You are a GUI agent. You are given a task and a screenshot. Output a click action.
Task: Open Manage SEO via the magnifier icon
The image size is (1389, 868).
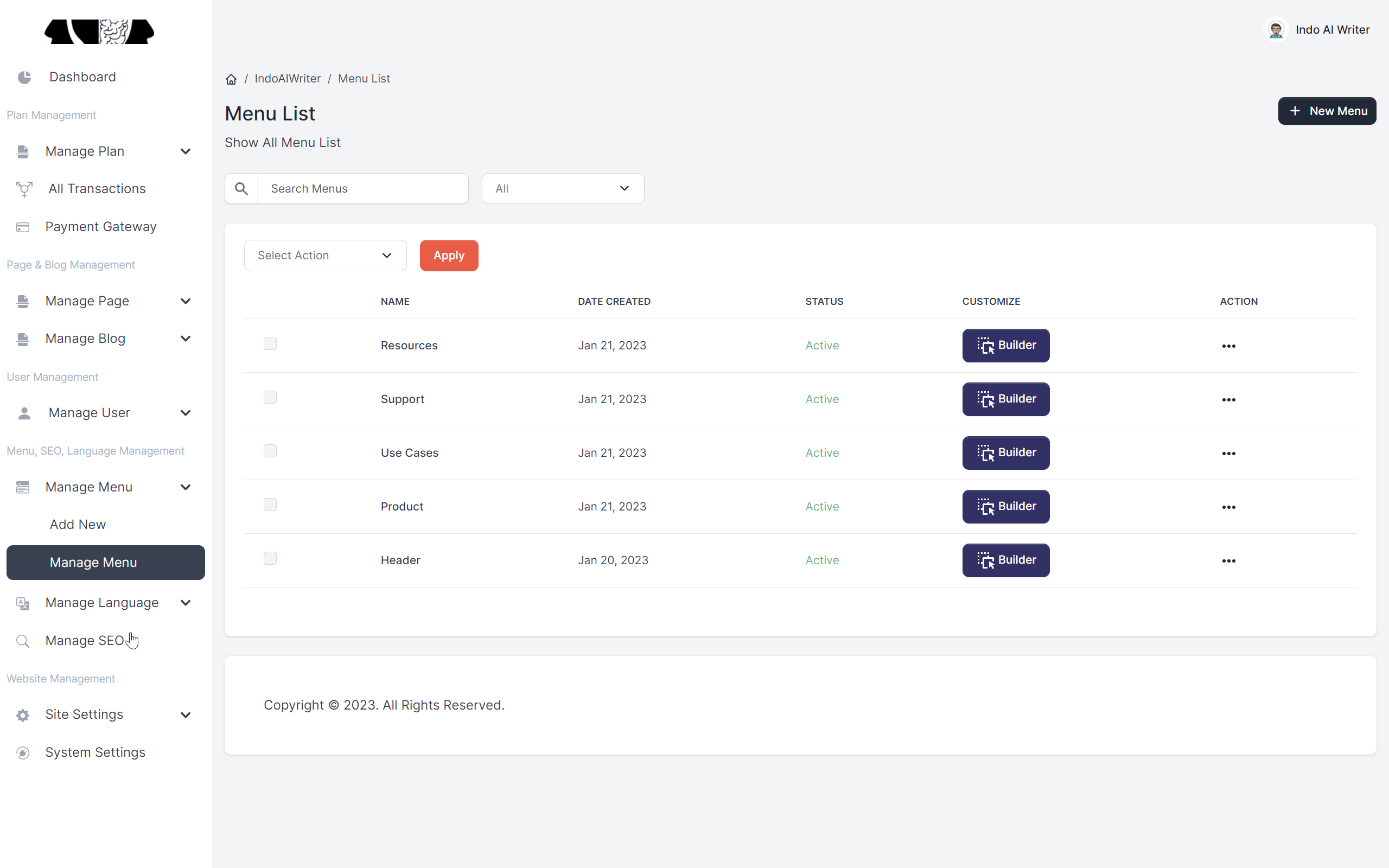pyautogui.click(x=22, y=641)
